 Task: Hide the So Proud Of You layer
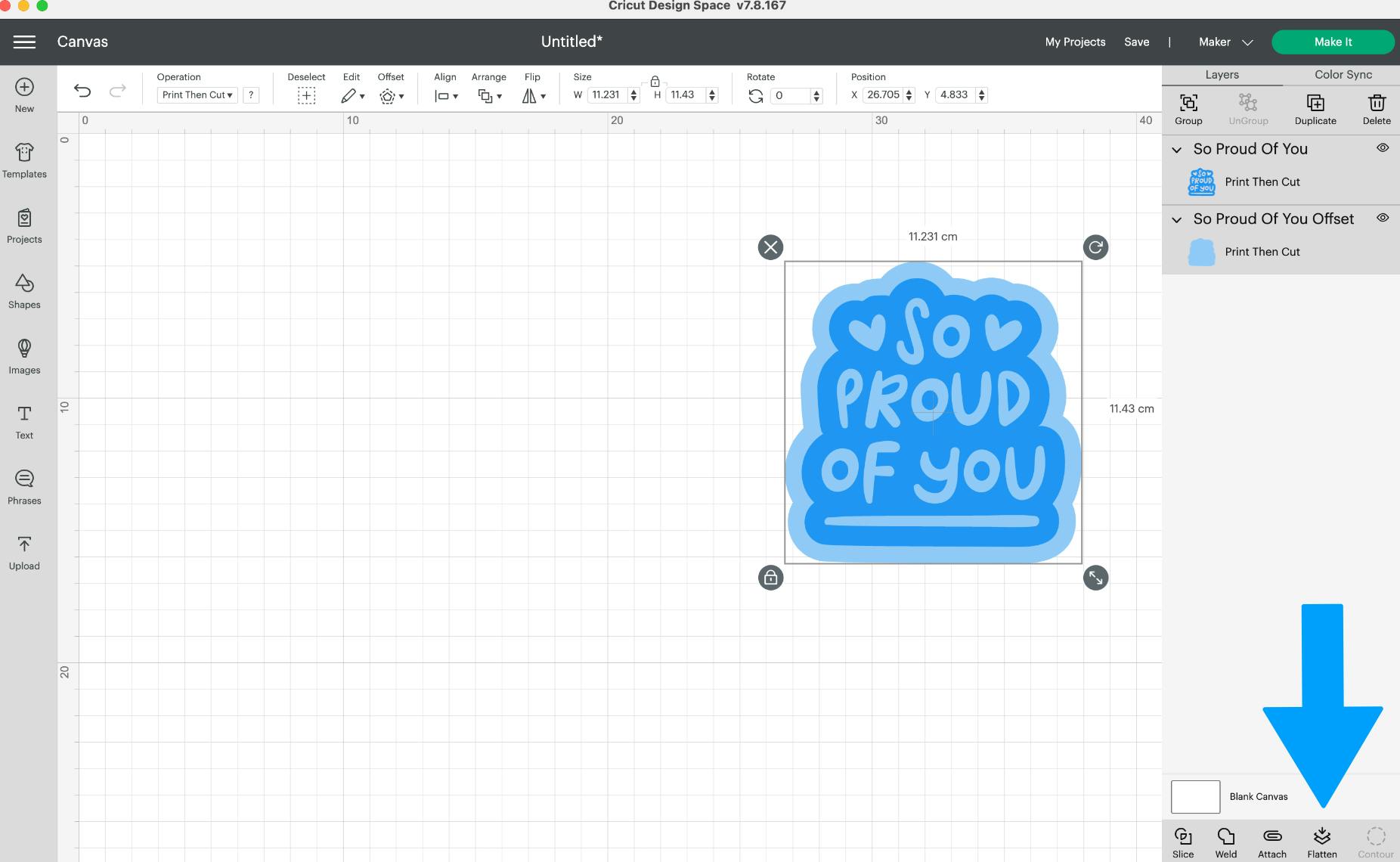click(1383, 147)
